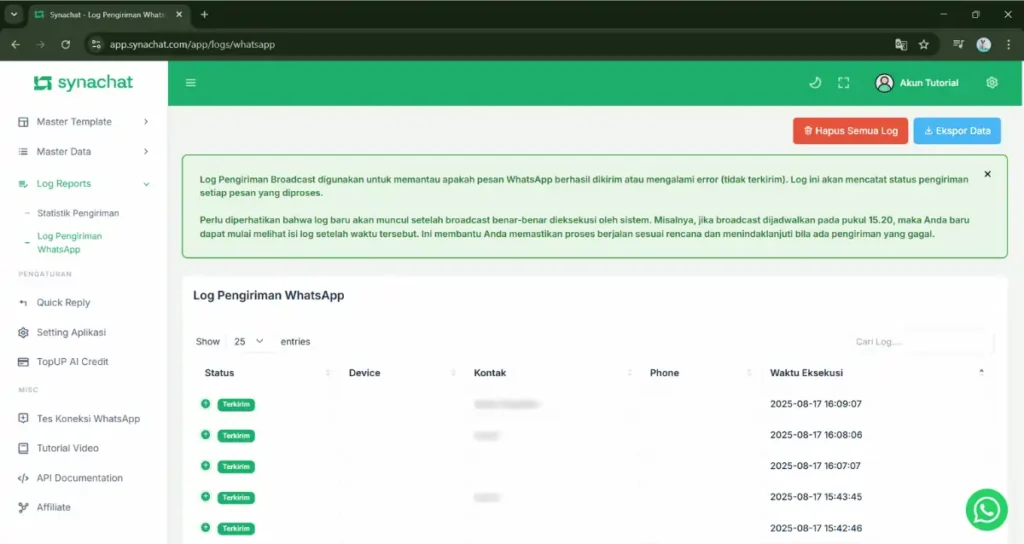Click the Affiliate sidebar icon

pos(24,507)
